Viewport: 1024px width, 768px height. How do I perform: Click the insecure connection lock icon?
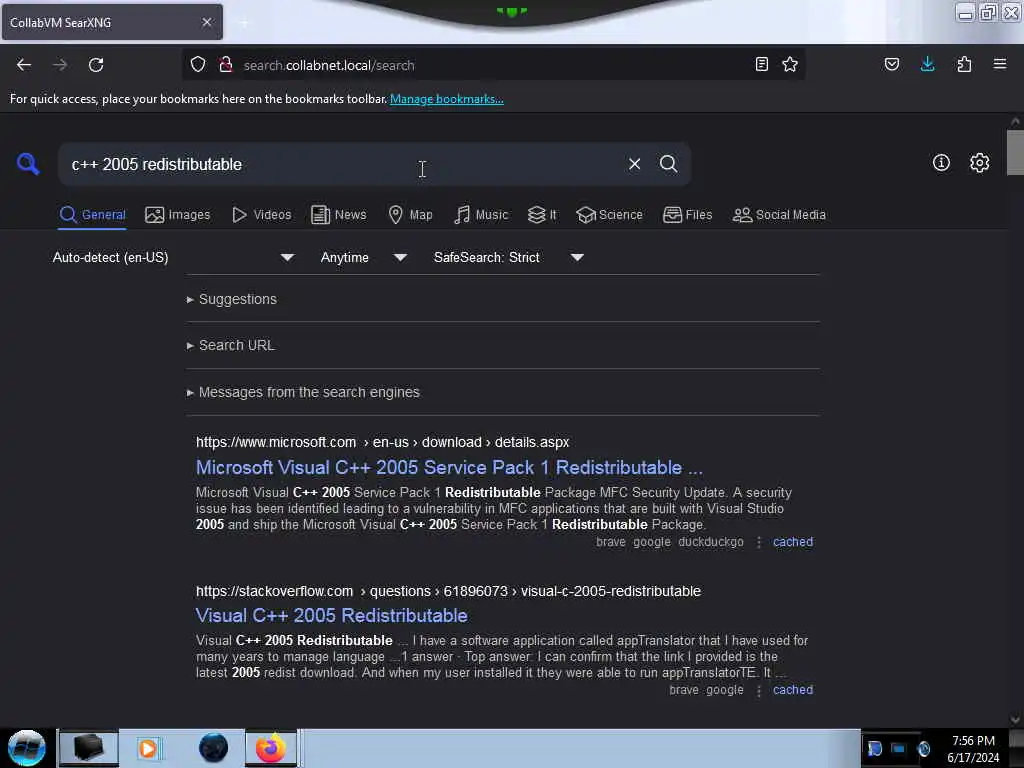[226, 65]
